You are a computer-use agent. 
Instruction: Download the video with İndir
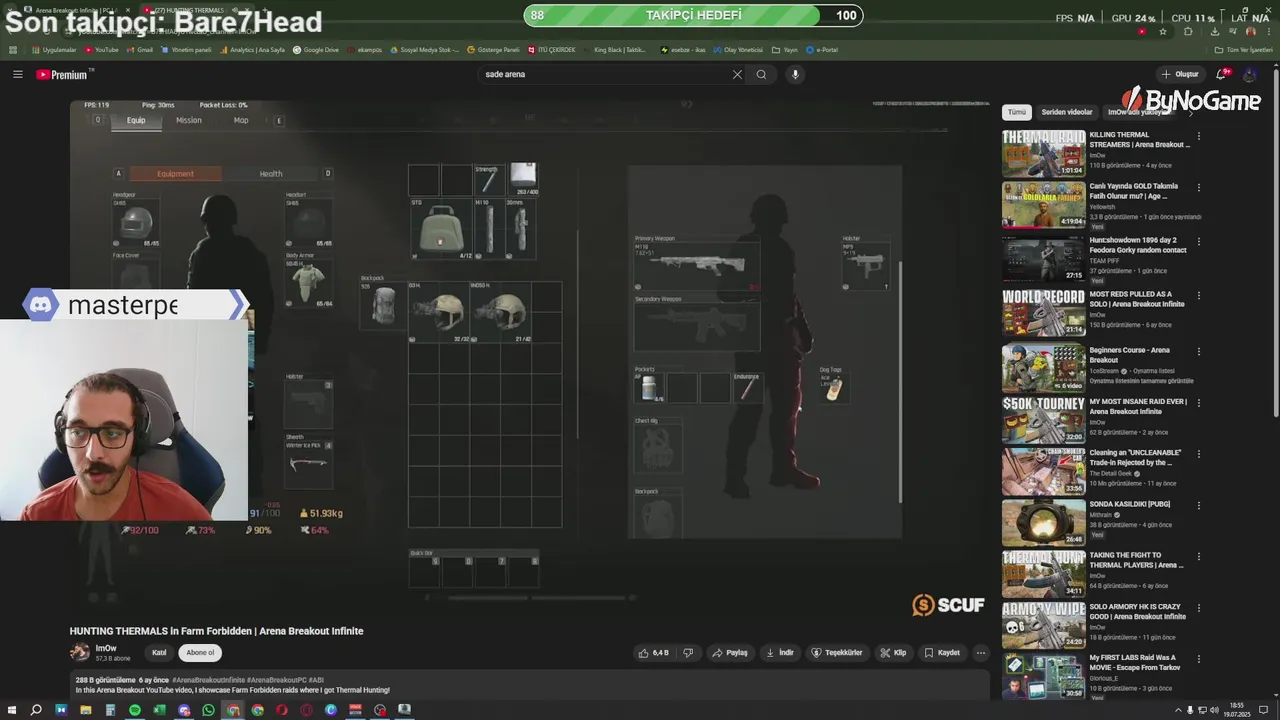click(x=780, y=653)
